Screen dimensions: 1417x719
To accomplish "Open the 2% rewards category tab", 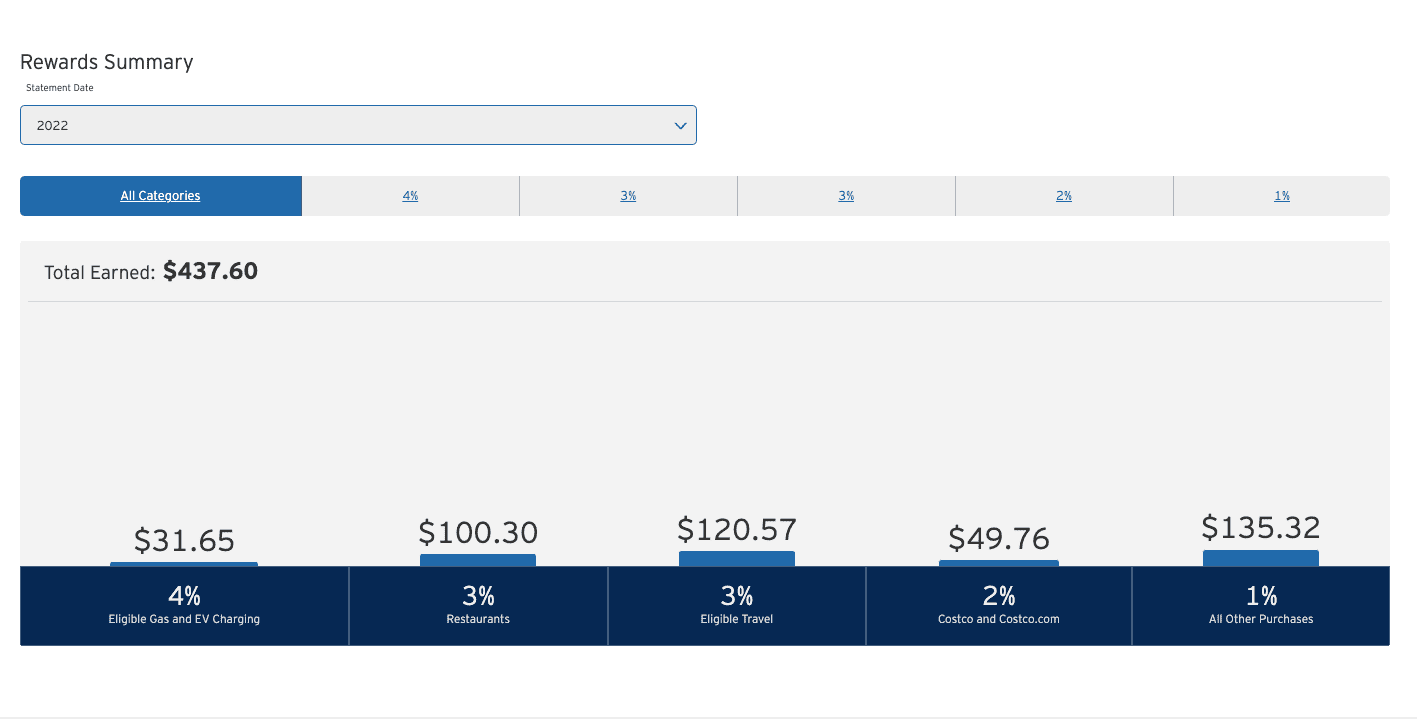I will pyautogui.click(x=1064, y=195).
